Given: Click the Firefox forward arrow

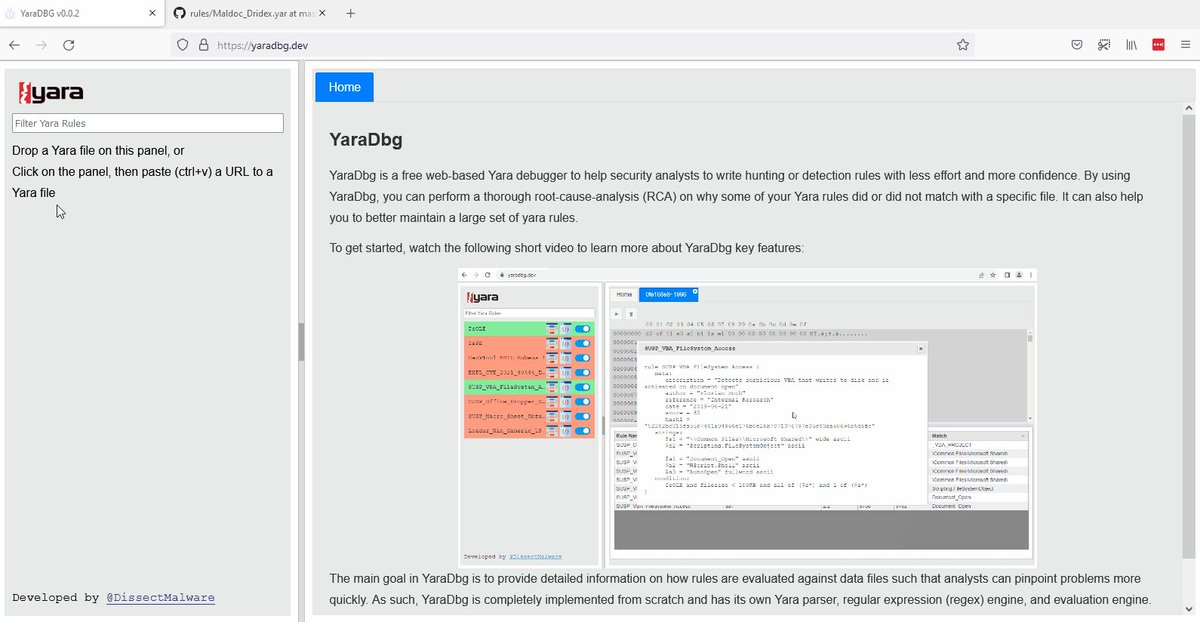Looking at the screenshot, I should click(x=41, y=45).
